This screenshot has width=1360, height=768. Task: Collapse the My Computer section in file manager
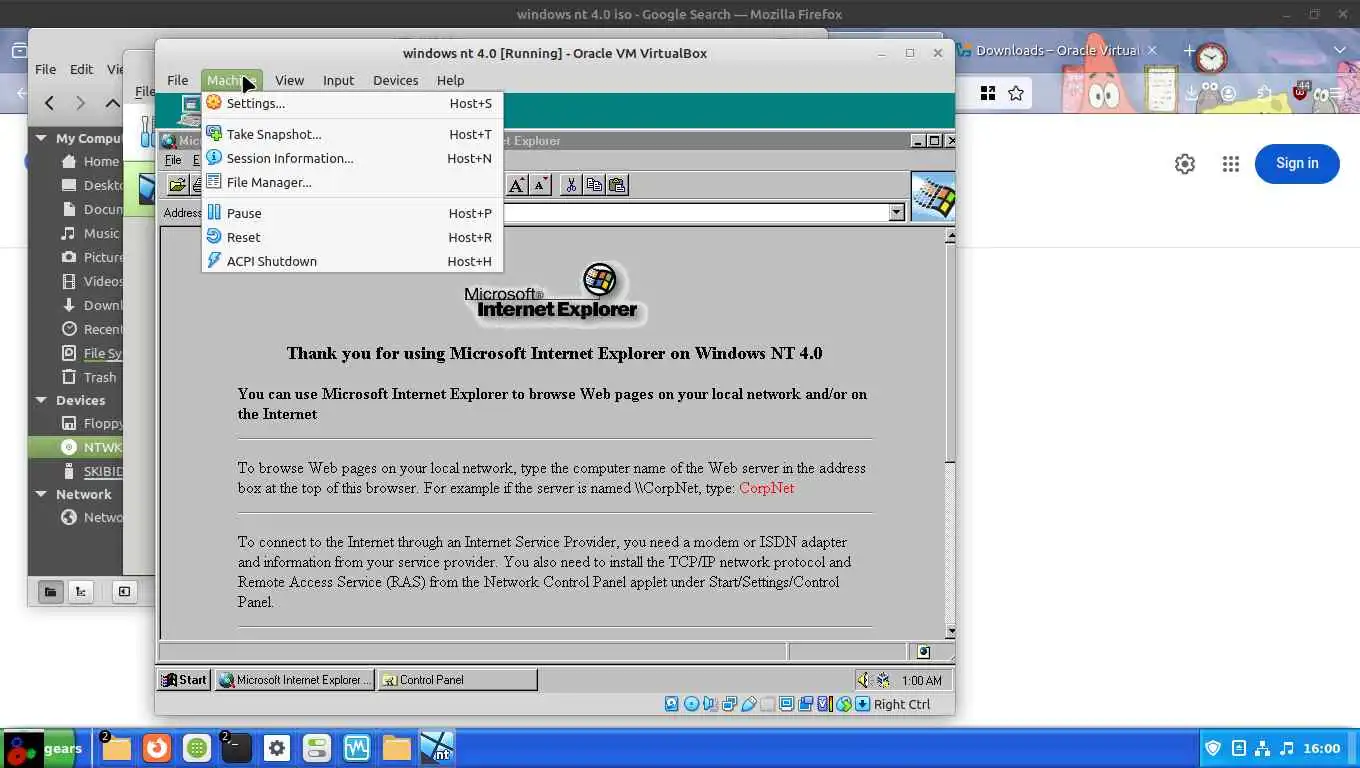[41, 138]
